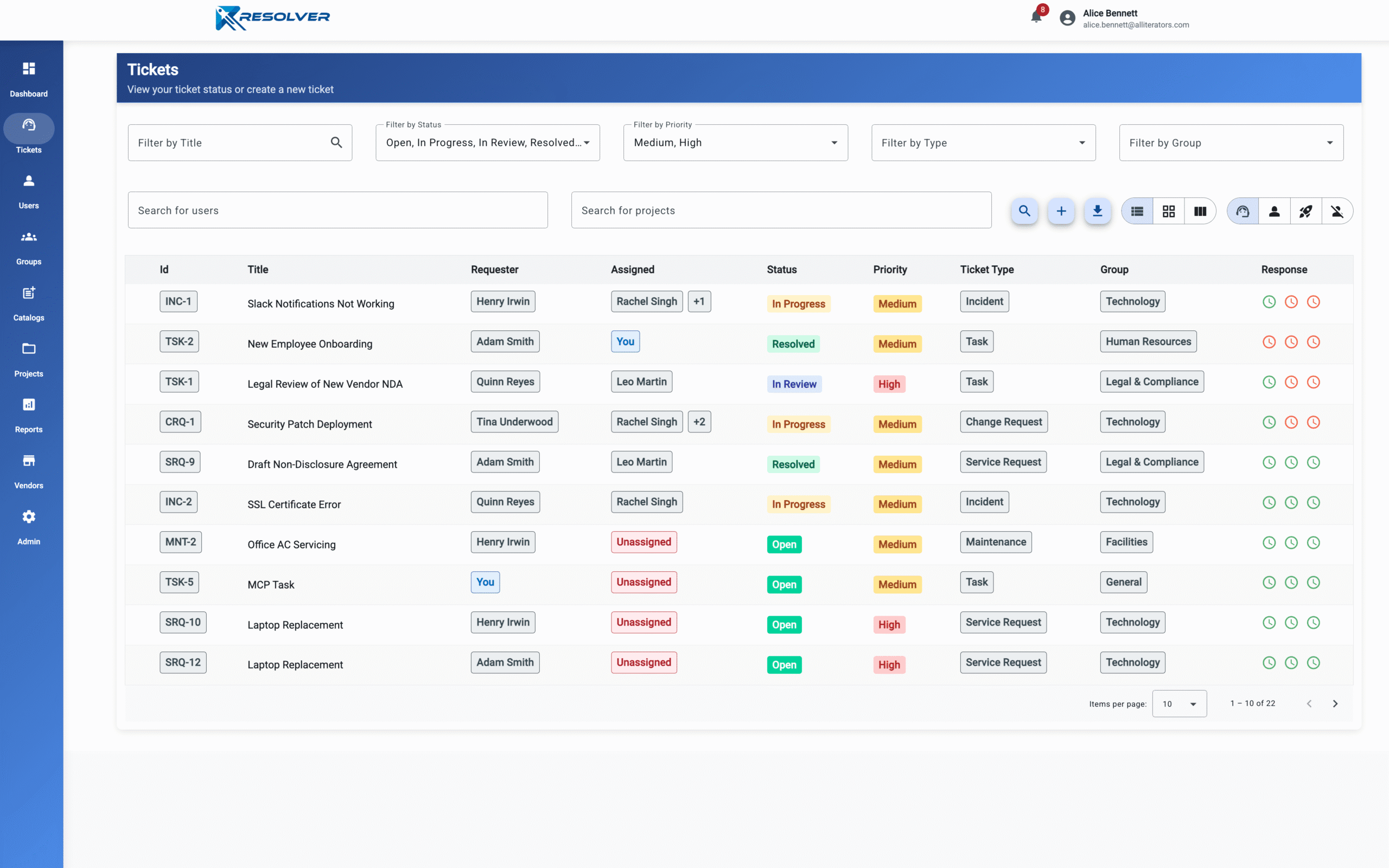
Task: Open the notifications bell icon
Action: pos(1036,17)
